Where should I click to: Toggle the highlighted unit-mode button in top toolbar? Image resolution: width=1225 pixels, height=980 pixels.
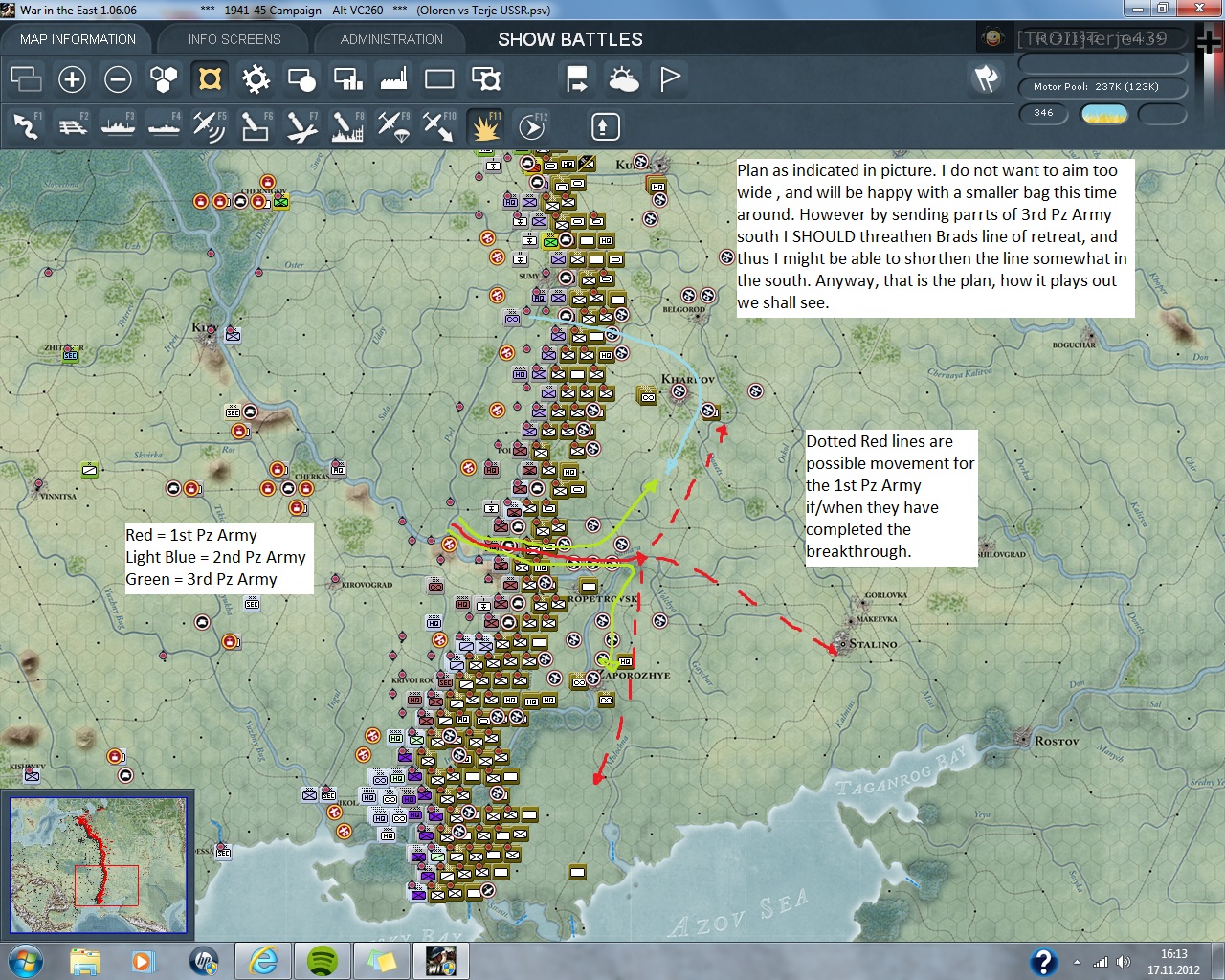tap(210, 79)
